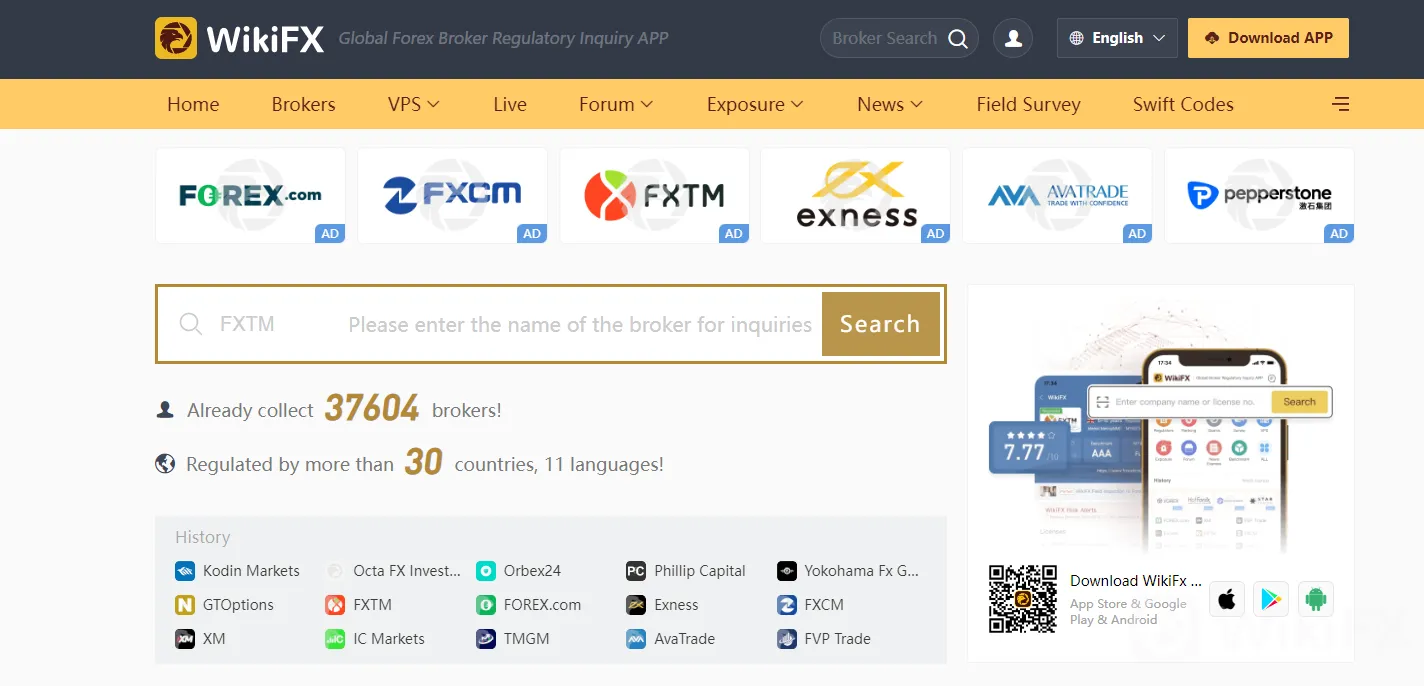
Task: Open the FOREX.com ad banner
Action: point(250,195)
